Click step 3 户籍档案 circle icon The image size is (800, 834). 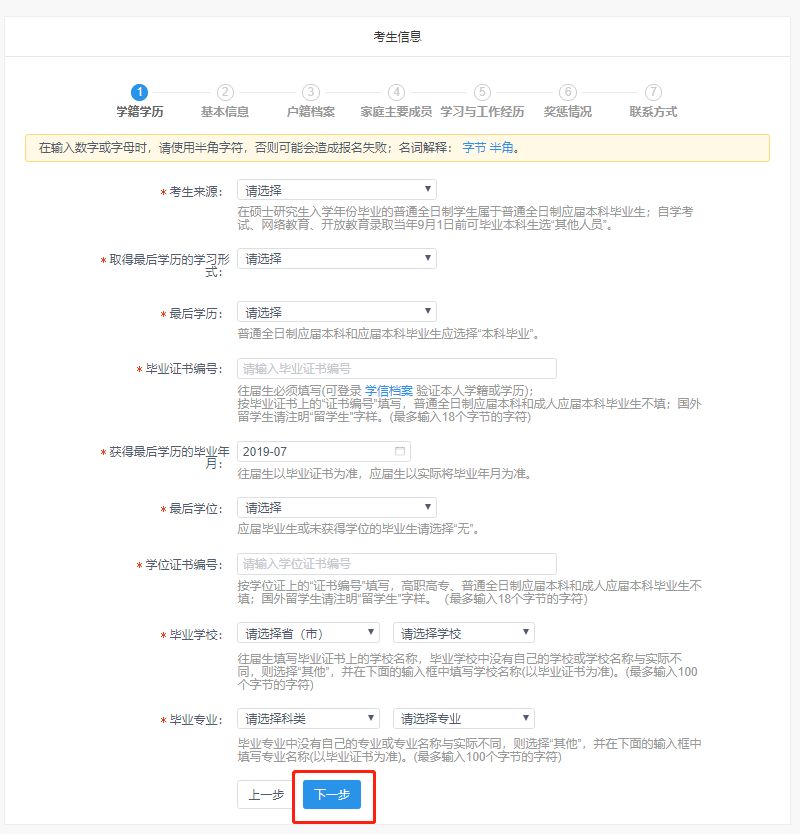click(x=311, y=92)
